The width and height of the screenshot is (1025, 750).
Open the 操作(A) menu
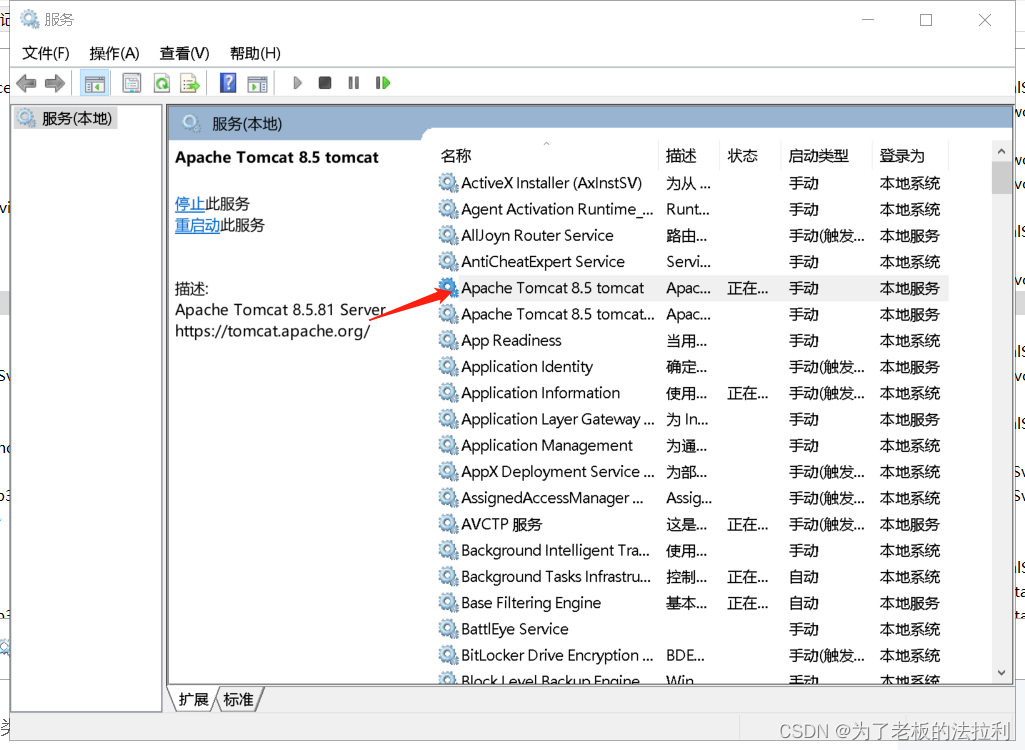(x=114, y=53)
